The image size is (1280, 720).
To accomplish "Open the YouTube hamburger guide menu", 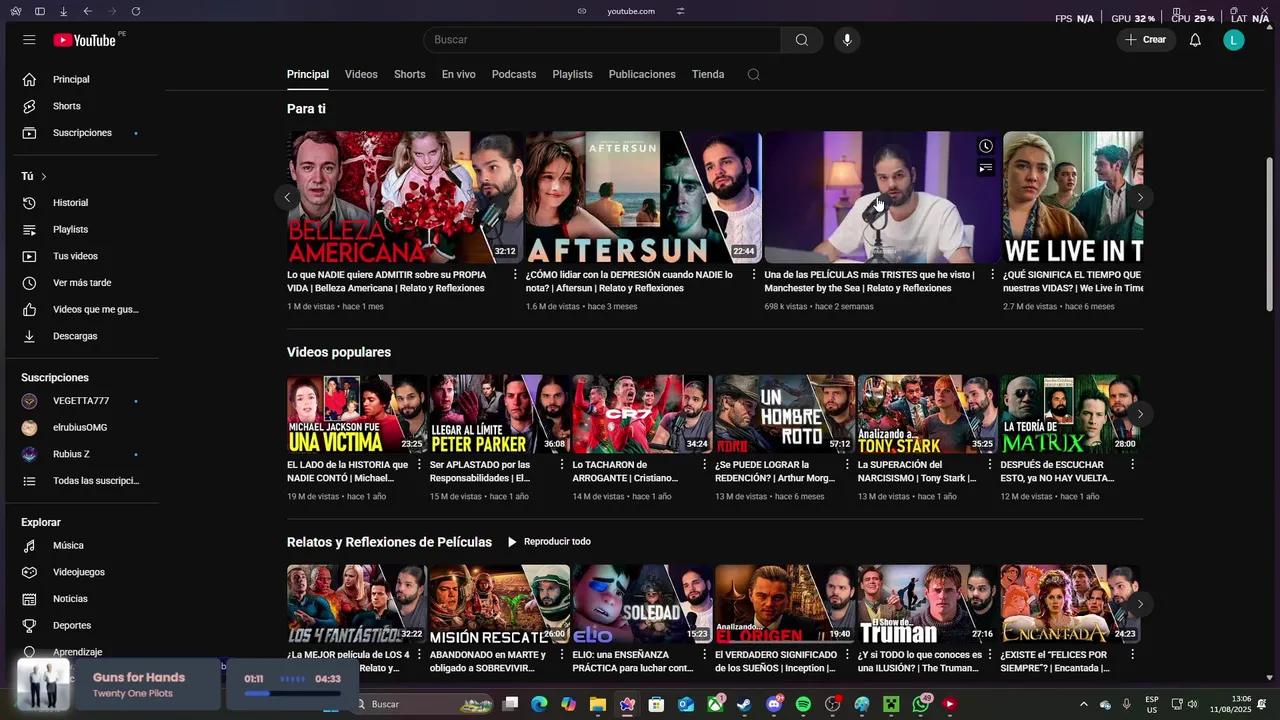I will coord(29,40).
